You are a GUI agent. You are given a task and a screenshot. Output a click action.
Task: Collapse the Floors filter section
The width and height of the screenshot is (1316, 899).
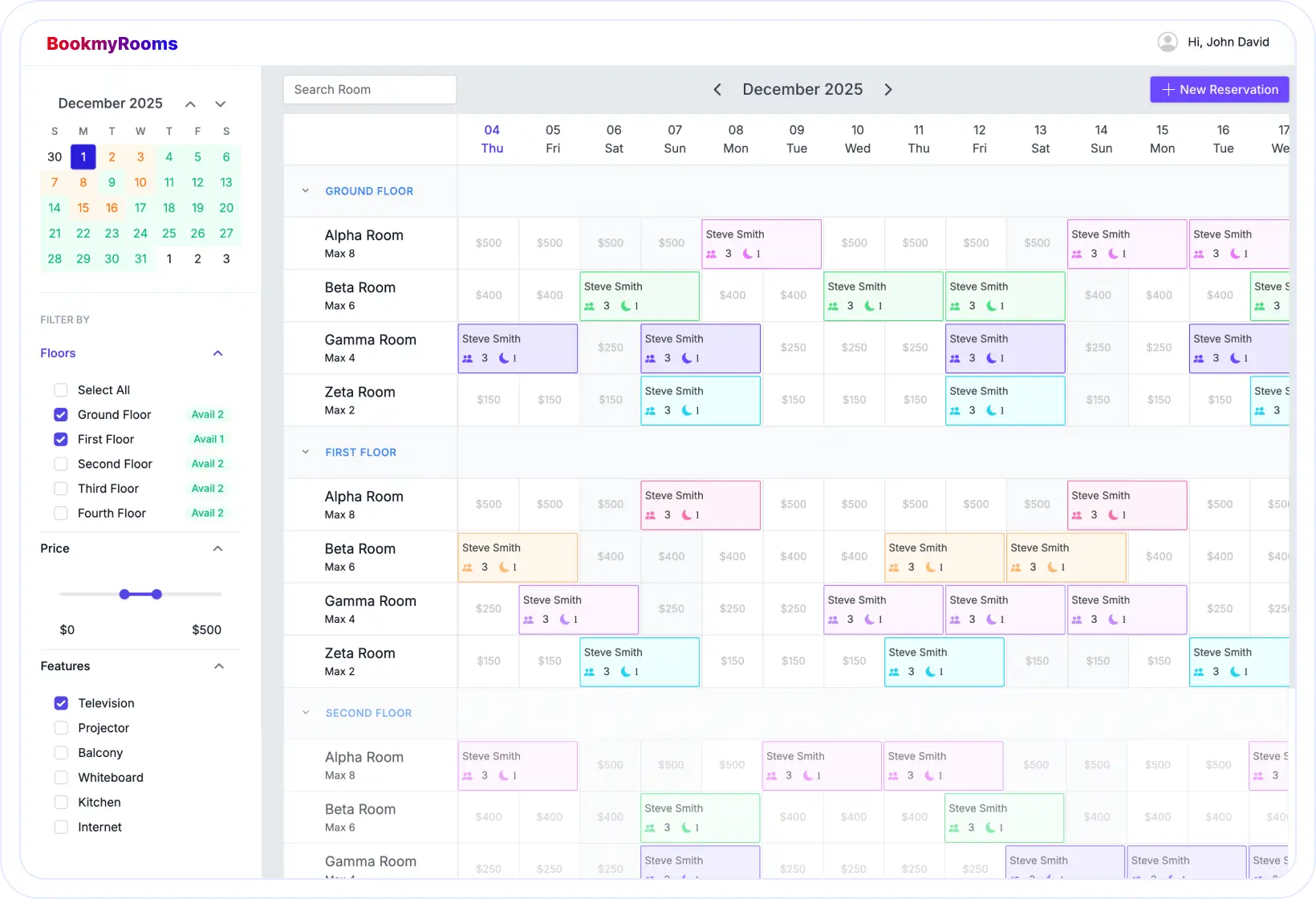(x=217, y=353)
